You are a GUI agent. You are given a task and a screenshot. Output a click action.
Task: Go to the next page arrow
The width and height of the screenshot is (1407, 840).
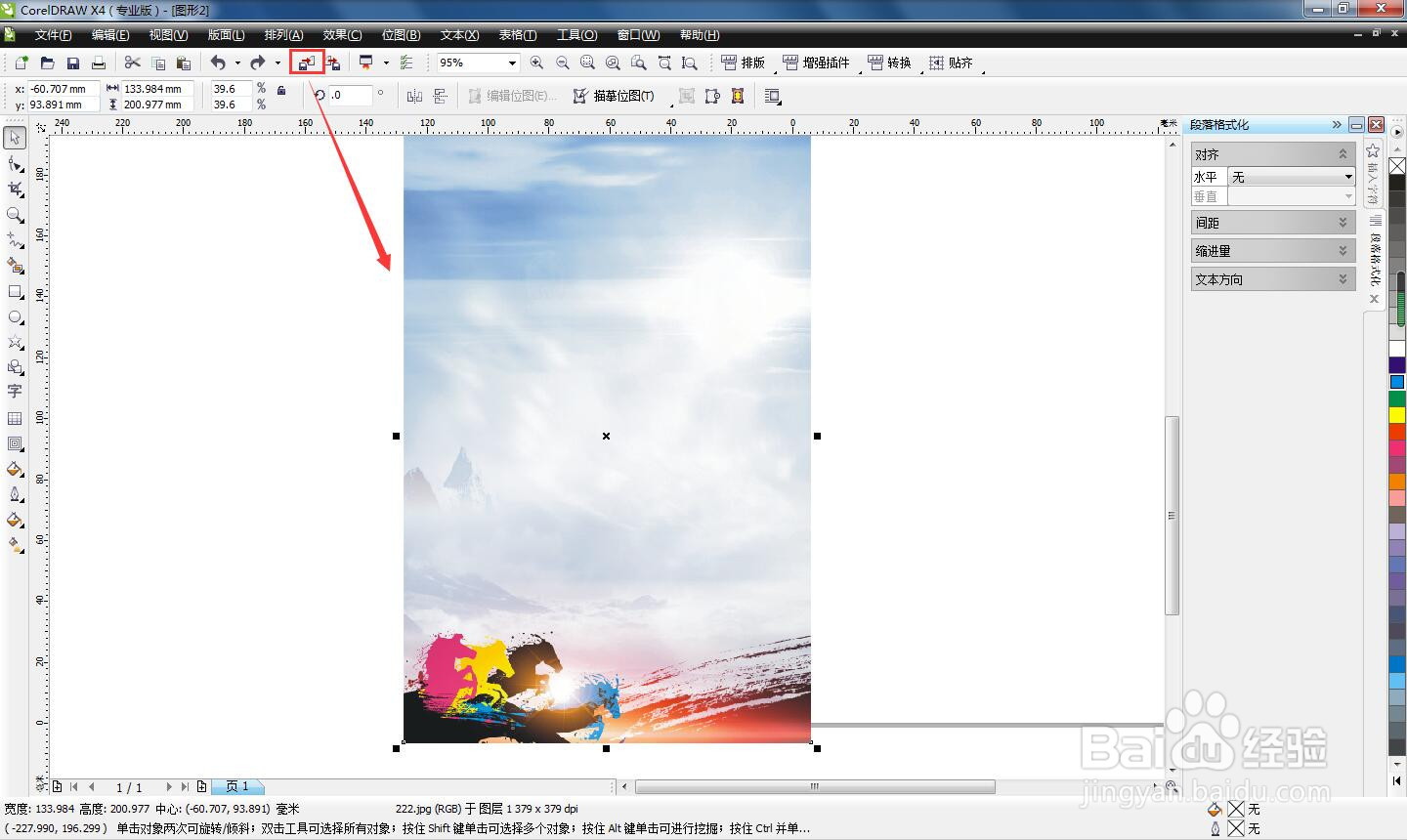(x=168, y=786)
